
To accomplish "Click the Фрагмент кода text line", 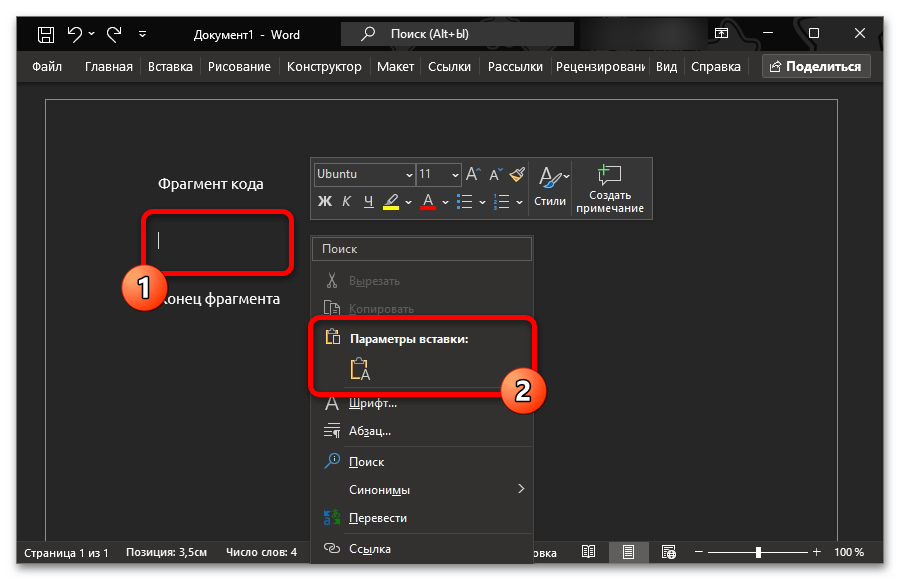I will (211, 184).
